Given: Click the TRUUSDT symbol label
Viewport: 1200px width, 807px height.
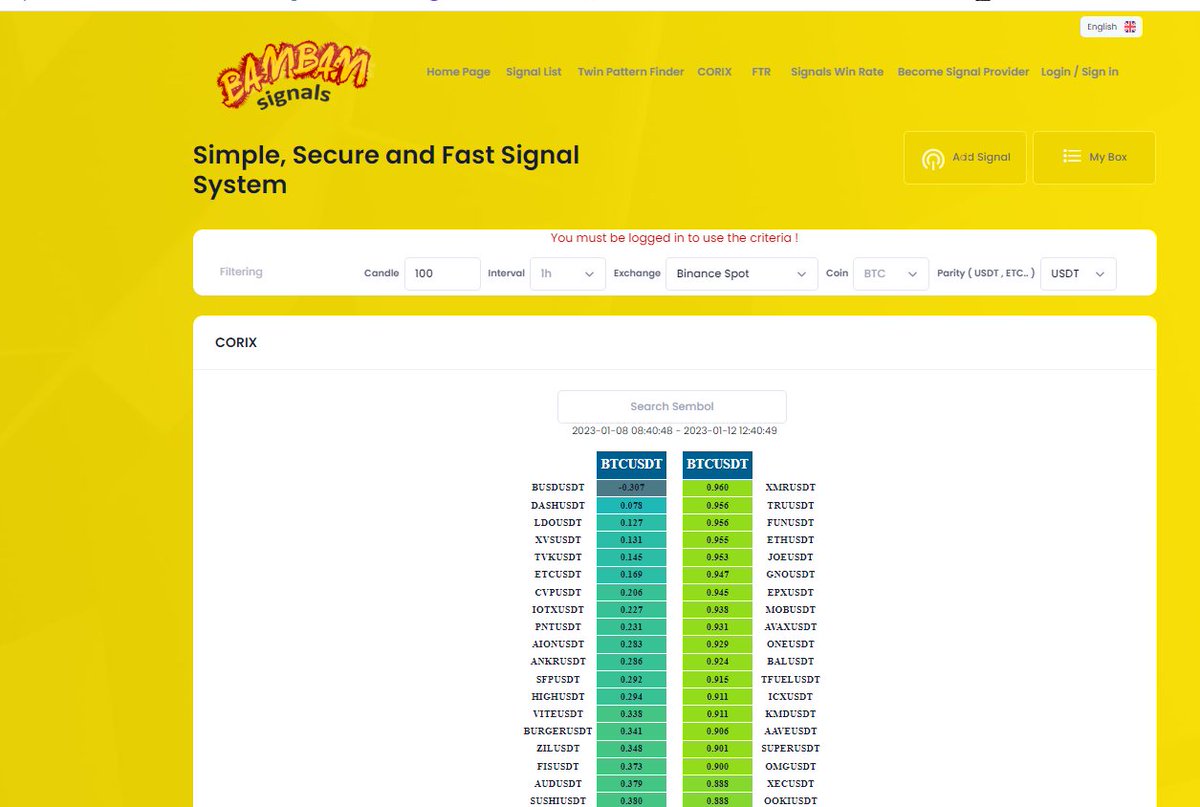Looking at the screenshot, I should 791,505.
